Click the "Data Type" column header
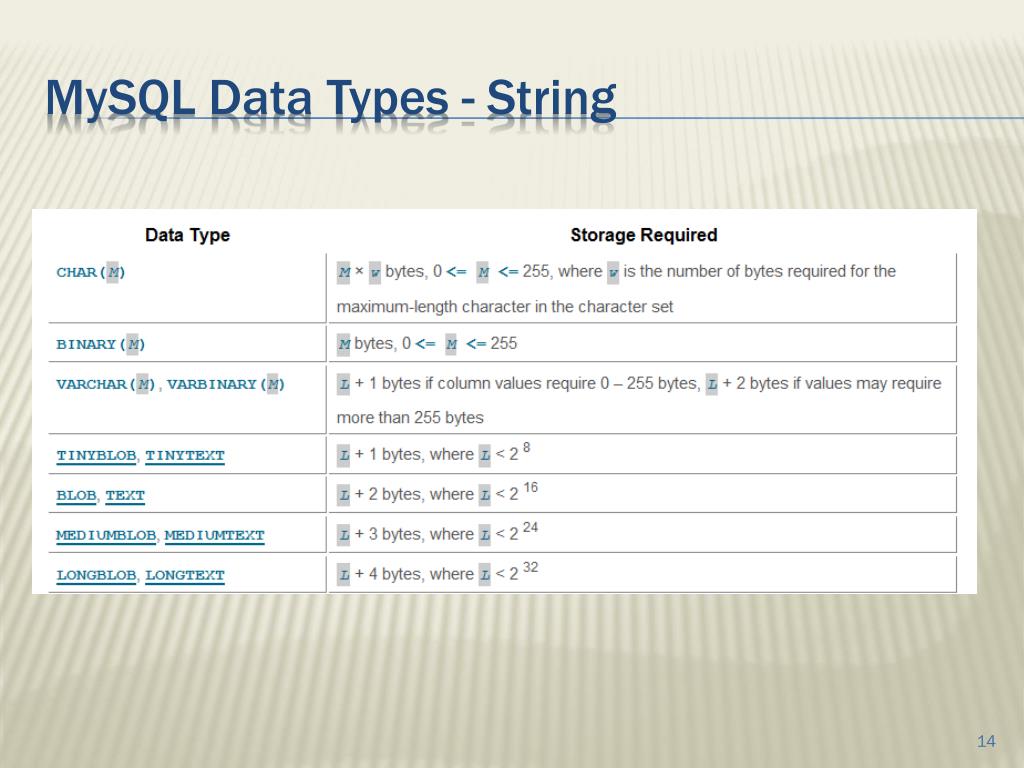 pyautogui.click(x=187, y=235)
